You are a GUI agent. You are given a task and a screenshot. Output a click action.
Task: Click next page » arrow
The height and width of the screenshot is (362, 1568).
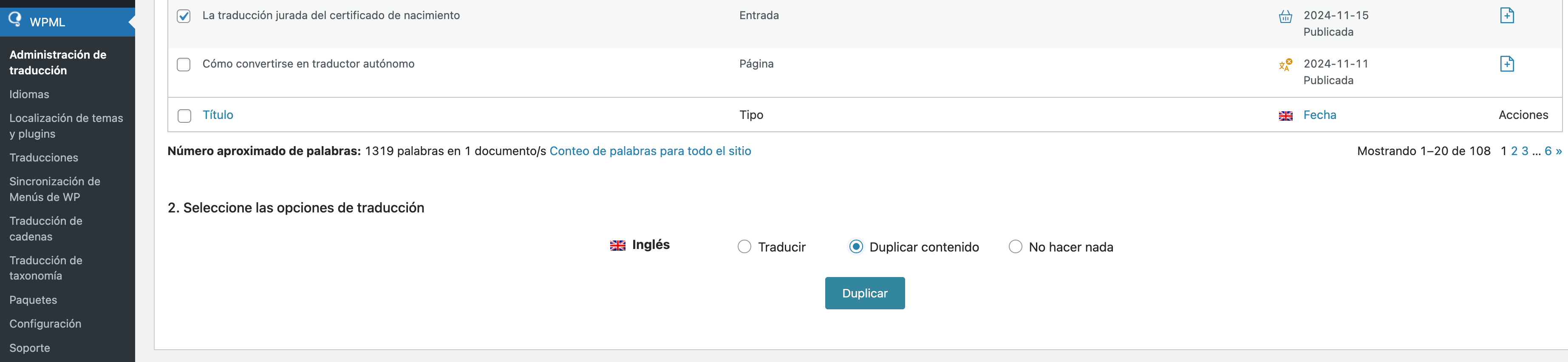click(1559, 151)
